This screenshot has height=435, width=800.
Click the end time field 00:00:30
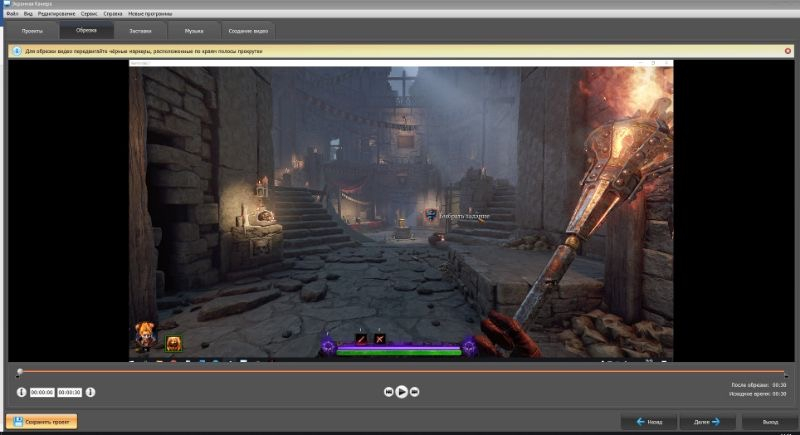(69, 392)
